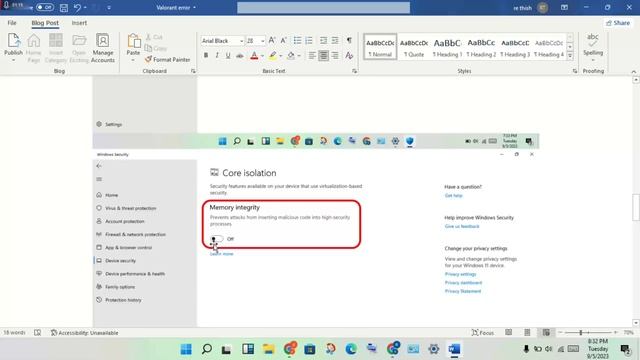Open Manage Accounts
This screenshot has width=640, height=360.
102,48
